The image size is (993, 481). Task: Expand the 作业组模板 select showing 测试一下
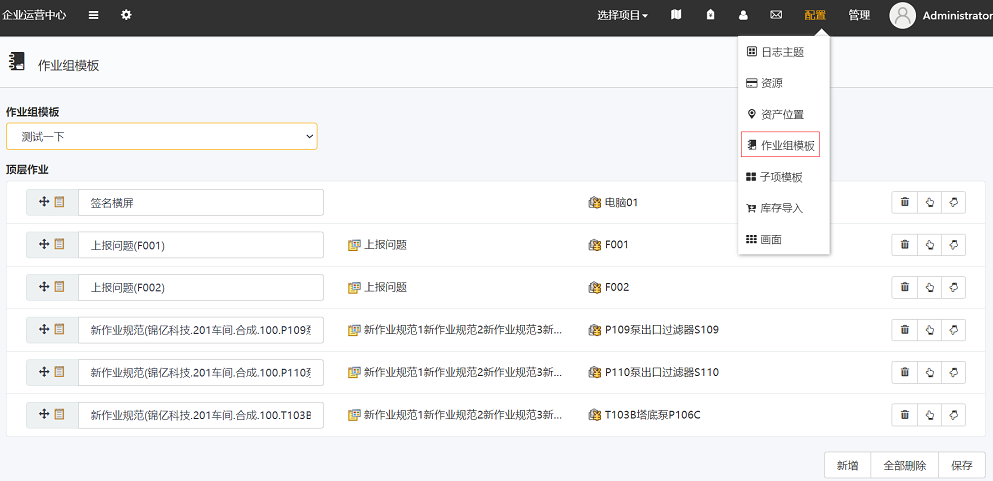[x=162, y=136]
